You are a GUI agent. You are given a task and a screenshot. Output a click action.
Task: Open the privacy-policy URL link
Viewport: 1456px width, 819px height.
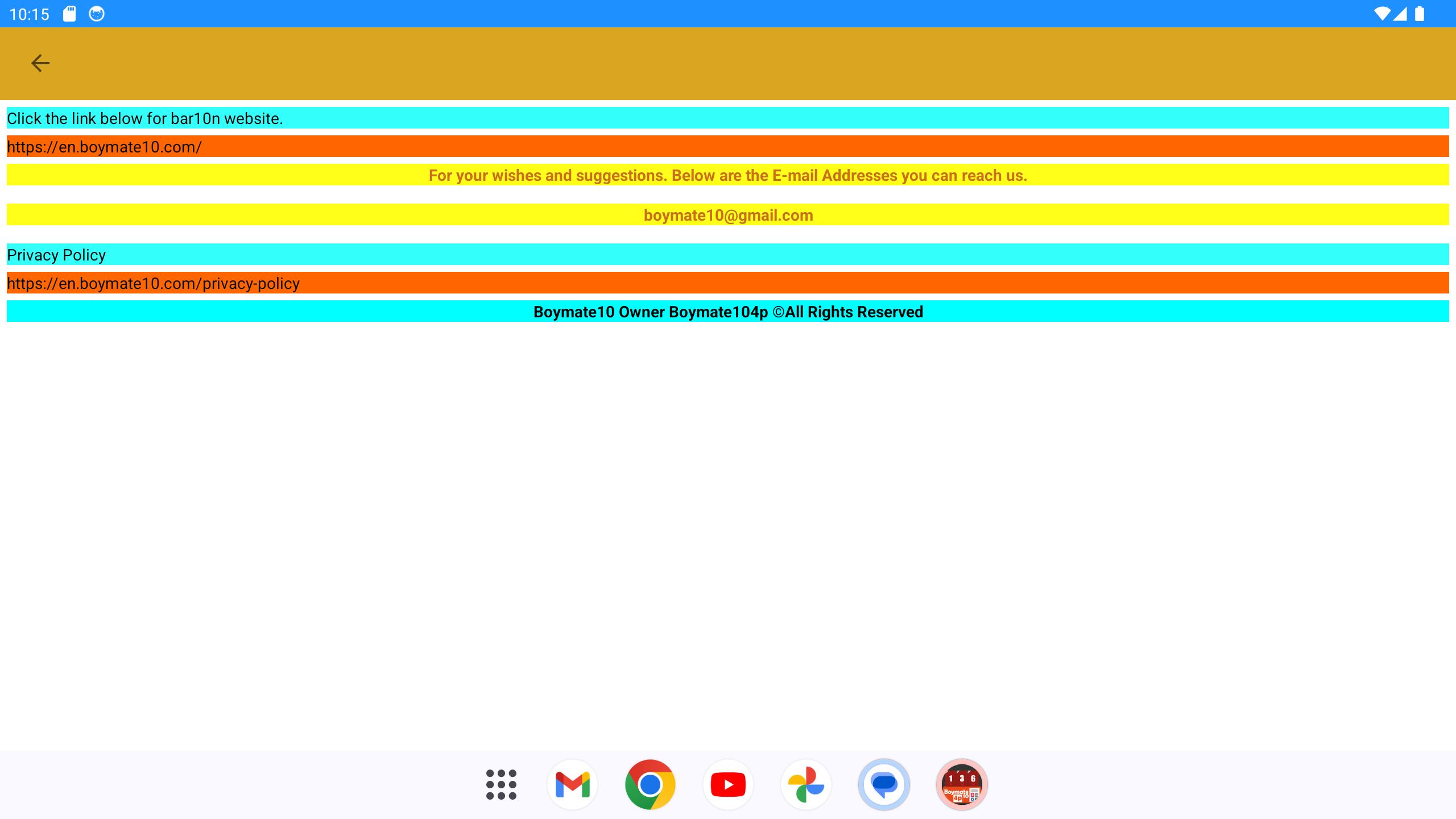[x=728, y=283]
